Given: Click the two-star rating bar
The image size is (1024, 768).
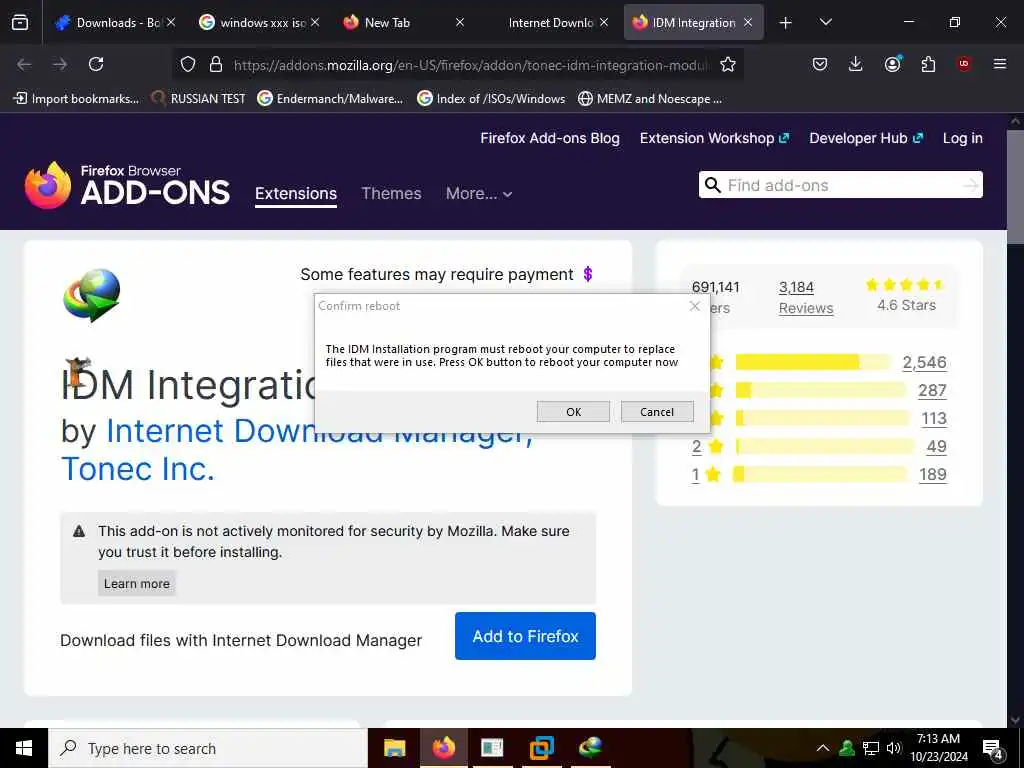Looking at the screenshot, I should 825,446.
